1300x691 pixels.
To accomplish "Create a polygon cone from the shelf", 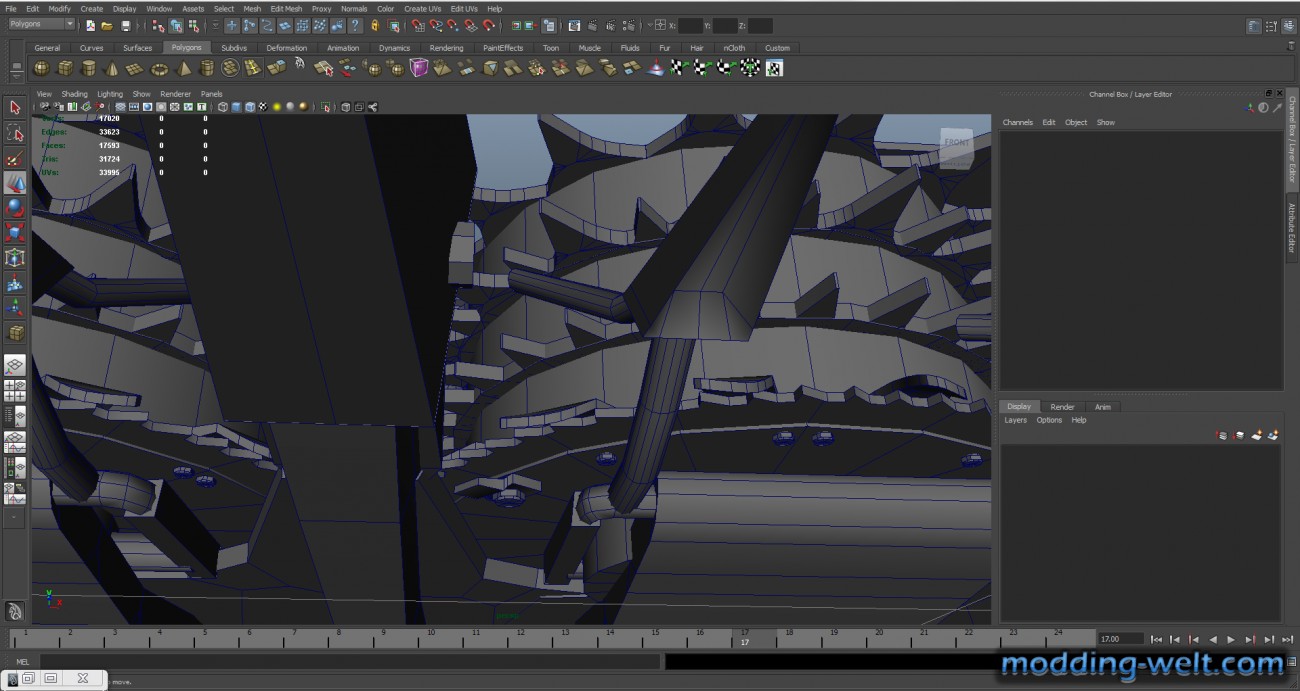I will pos(112,68).
